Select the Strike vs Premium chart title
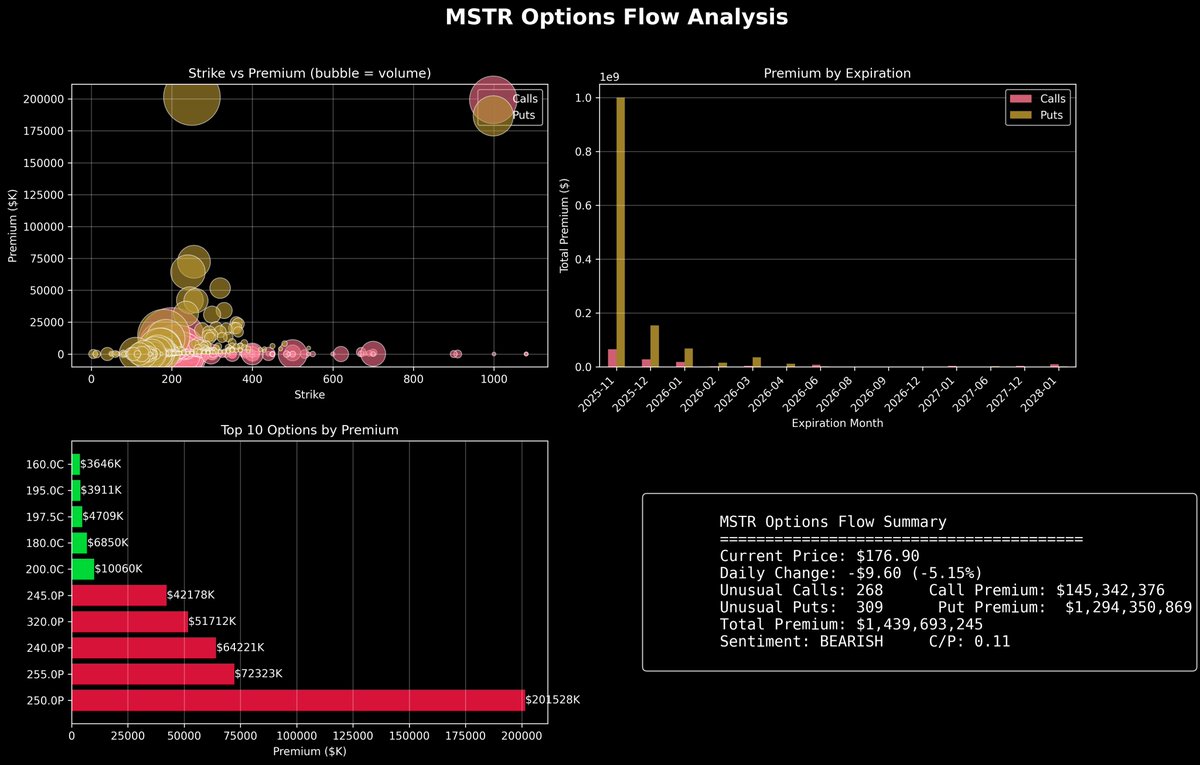1200x765 pixels. click(x=308, y=73)
